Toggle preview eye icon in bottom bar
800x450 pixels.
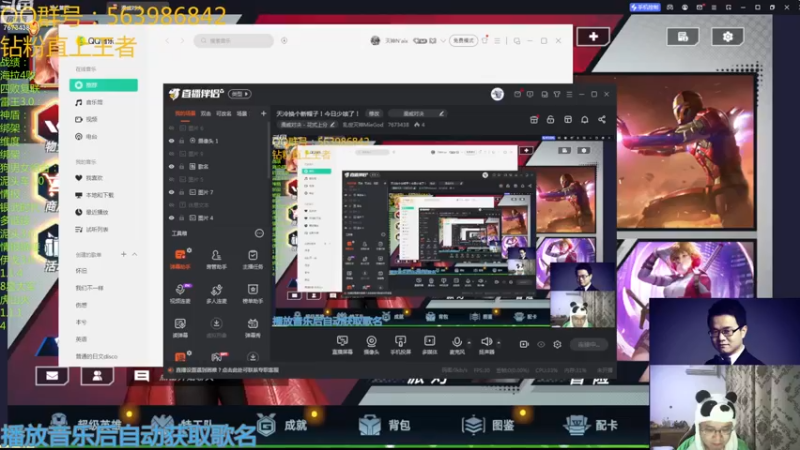point(541,344)
